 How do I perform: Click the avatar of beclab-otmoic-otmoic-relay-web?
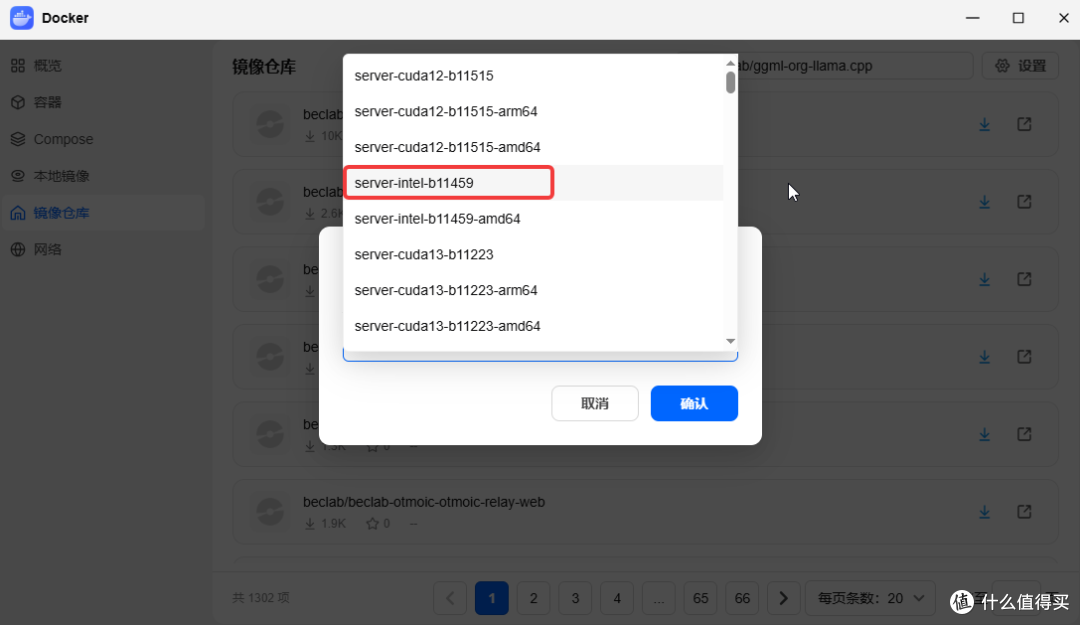[270, 512]
